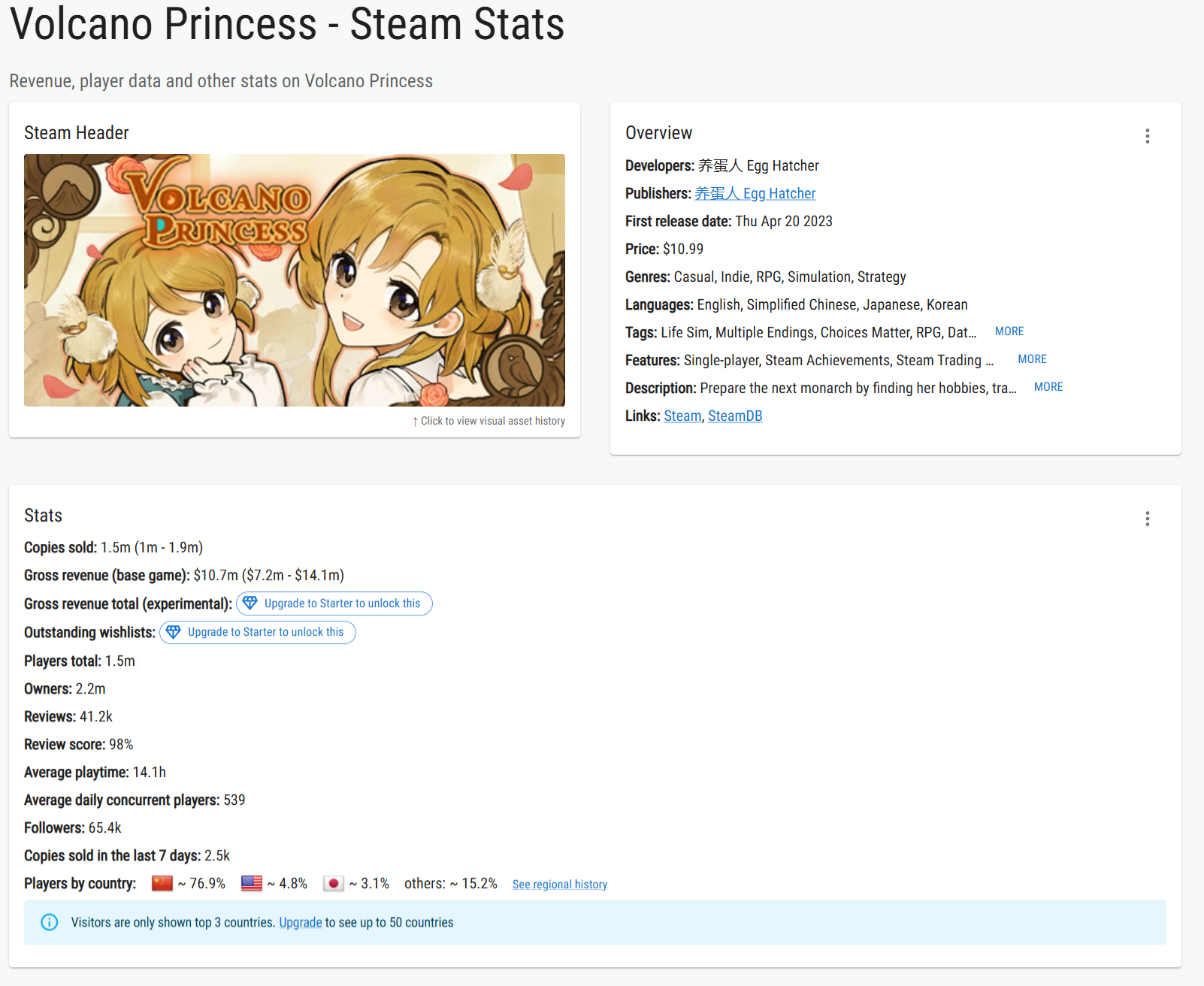Image resolution: width=1204 pixels, height=986 pixels.
Task: Click Average daily concurrent players 539
Action: tap(135, 800)
